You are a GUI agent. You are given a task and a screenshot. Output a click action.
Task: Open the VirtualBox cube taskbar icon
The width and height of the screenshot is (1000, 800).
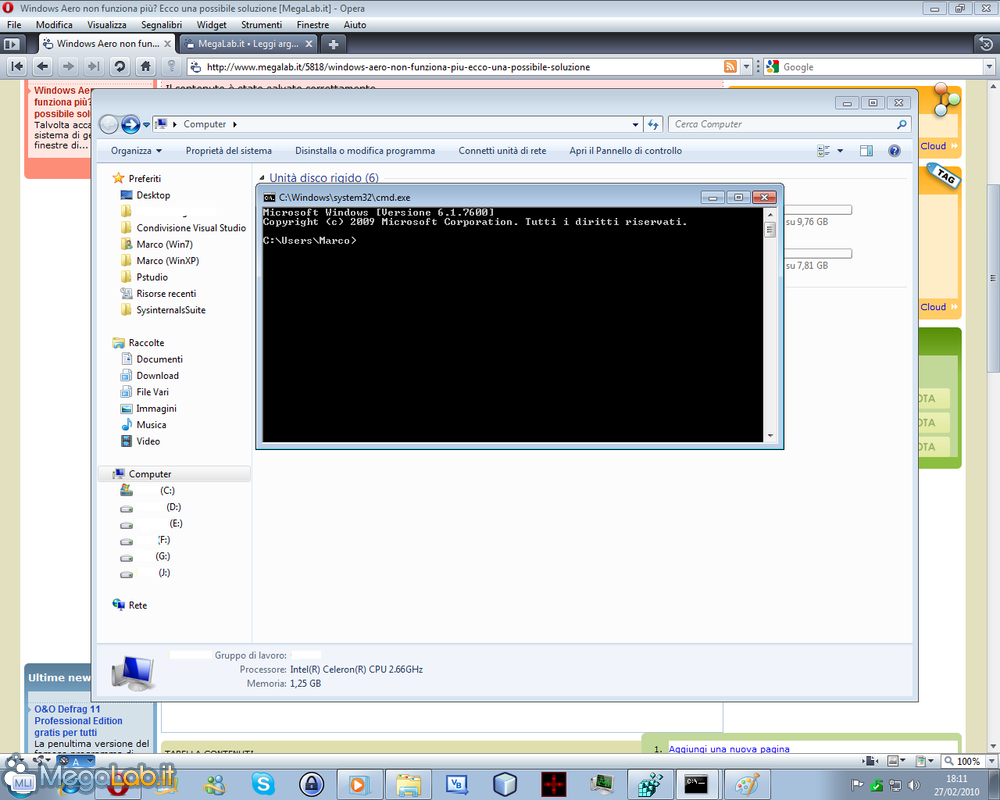pos(505,784)
